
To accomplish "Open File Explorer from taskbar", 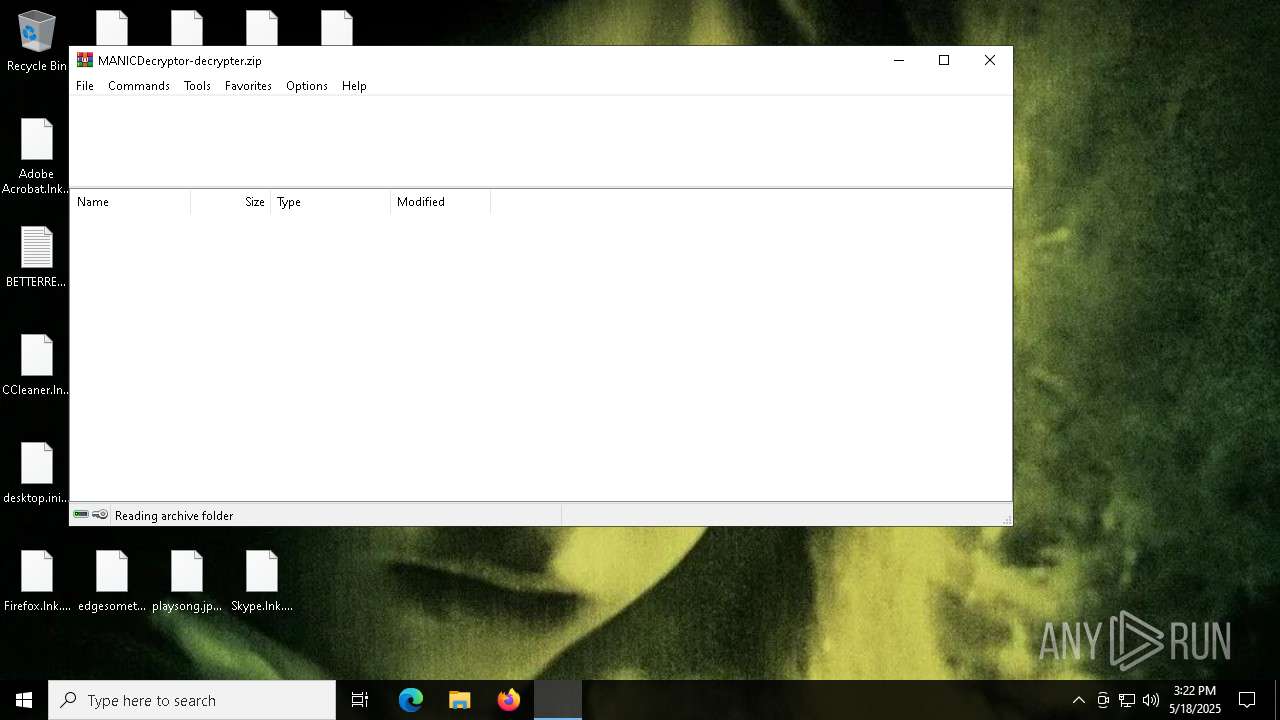I will point(460,700).
